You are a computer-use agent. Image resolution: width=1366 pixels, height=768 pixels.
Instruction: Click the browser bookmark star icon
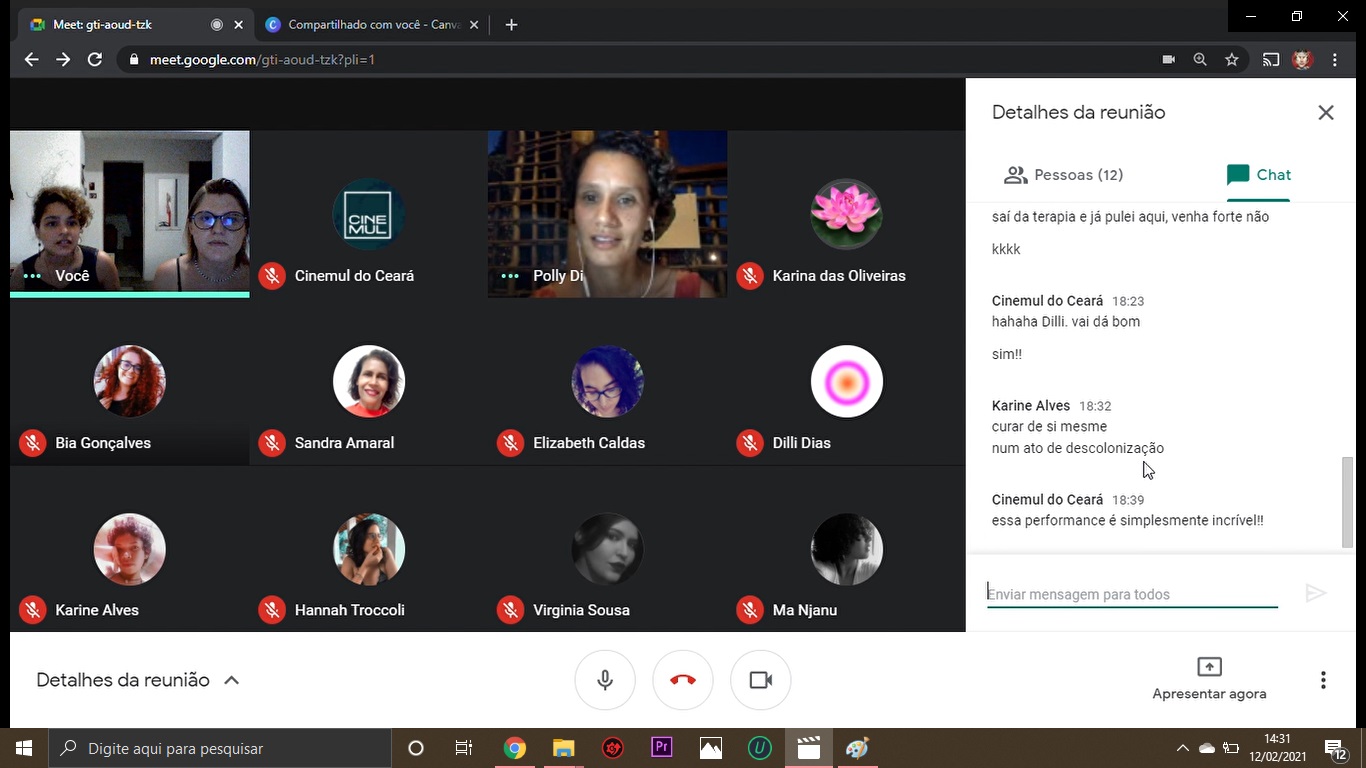1232,60
